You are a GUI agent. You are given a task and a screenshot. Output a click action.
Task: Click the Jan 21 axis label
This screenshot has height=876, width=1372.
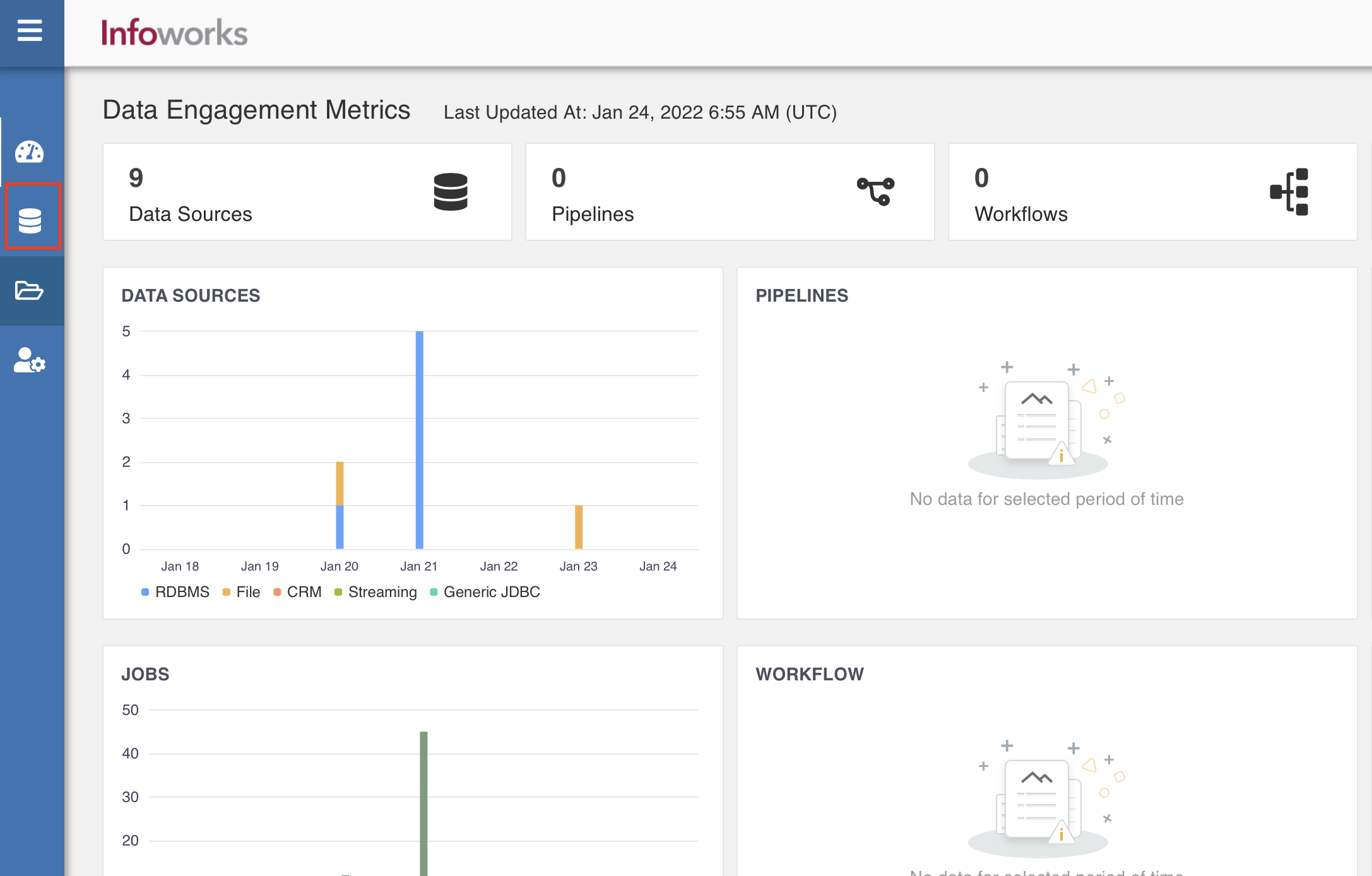419,566
